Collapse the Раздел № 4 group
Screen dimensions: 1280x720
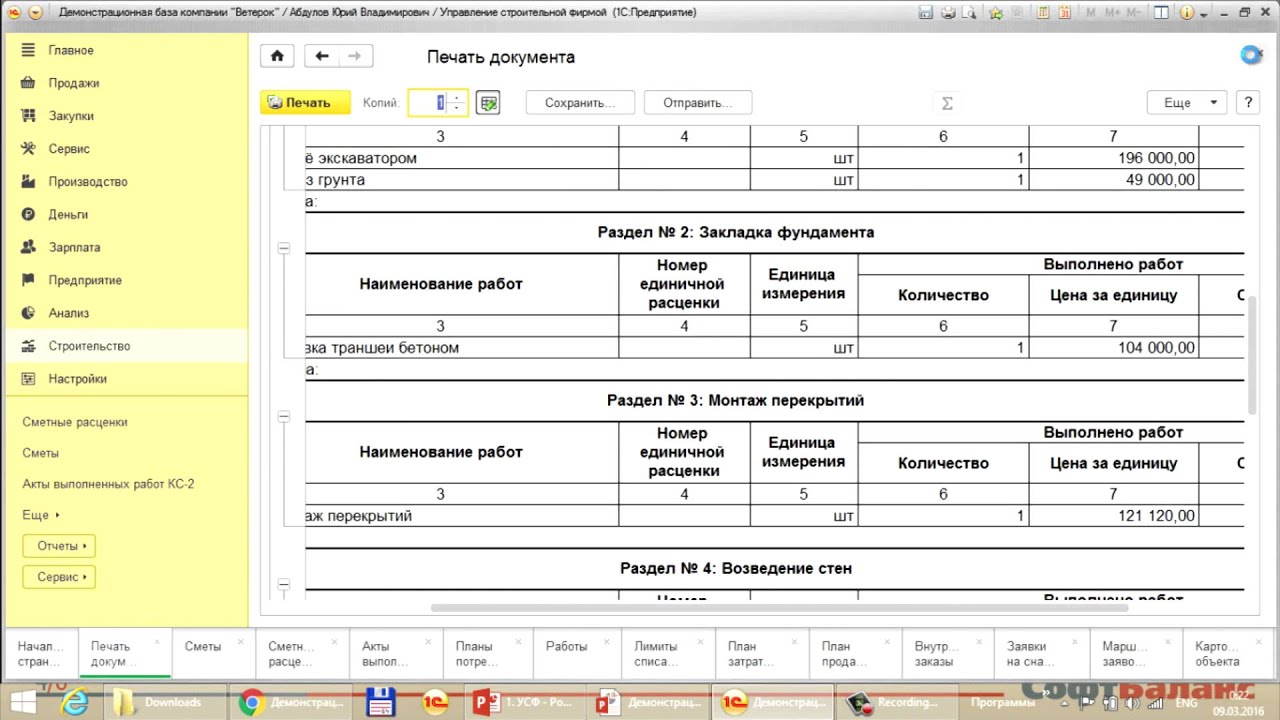[x=284, y=584]
